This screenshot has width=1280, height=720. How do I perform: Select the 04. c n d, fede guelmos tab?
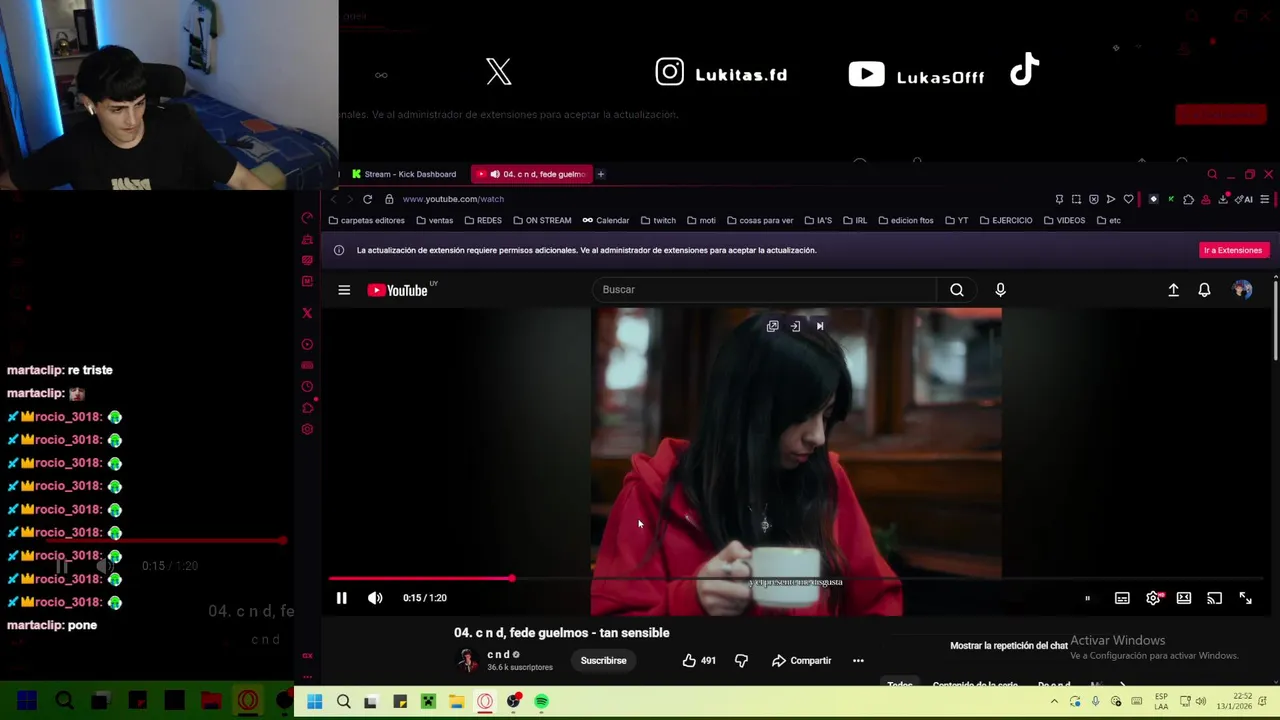click(x=532, y=174)
